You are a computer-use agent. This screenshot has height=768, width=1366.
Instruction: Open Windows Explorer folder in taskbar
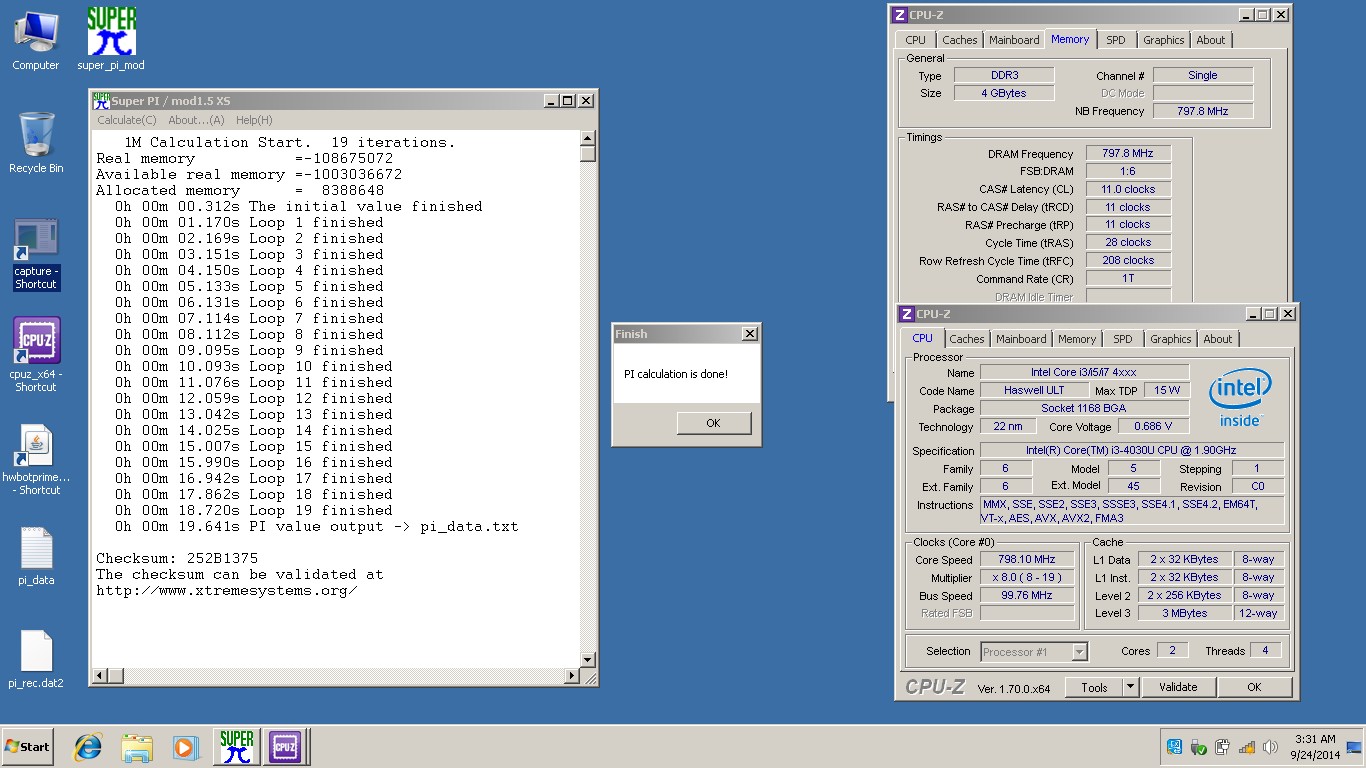point(137,747)
